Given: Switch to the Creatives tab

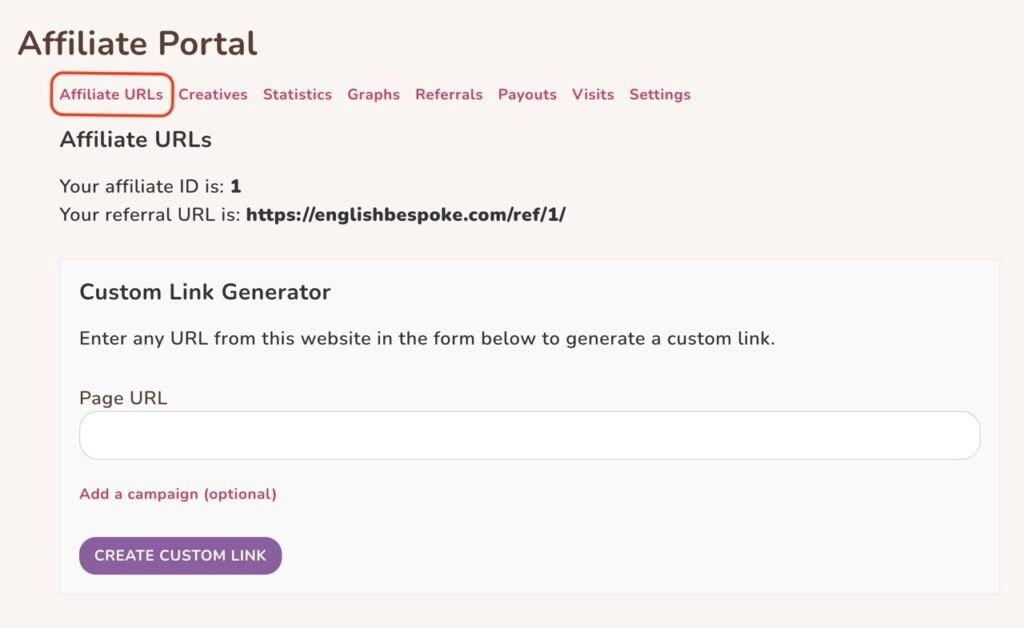Looking at the screenshot, I should 213,94.
